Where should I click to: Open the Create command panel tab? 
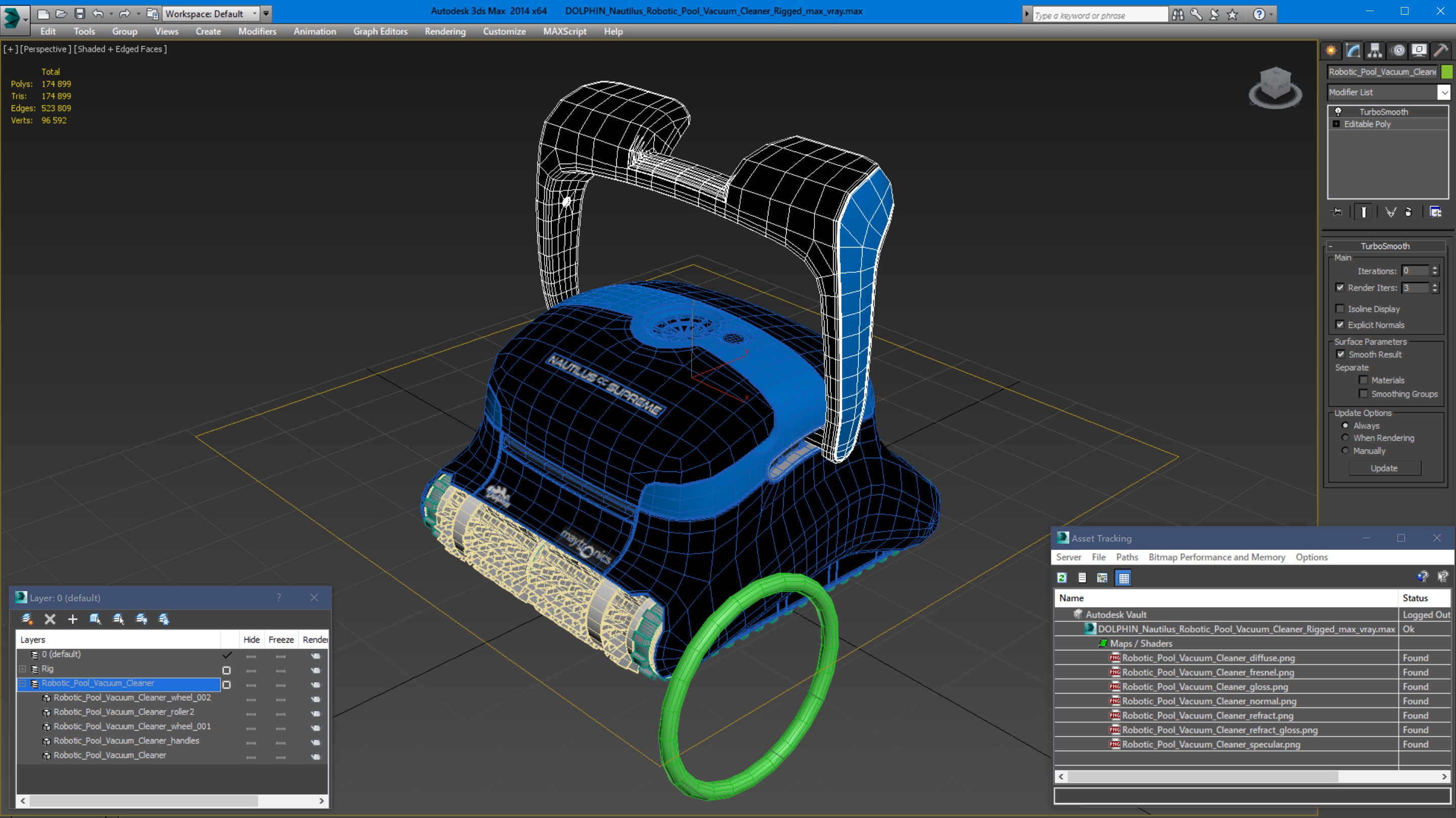1331,51
